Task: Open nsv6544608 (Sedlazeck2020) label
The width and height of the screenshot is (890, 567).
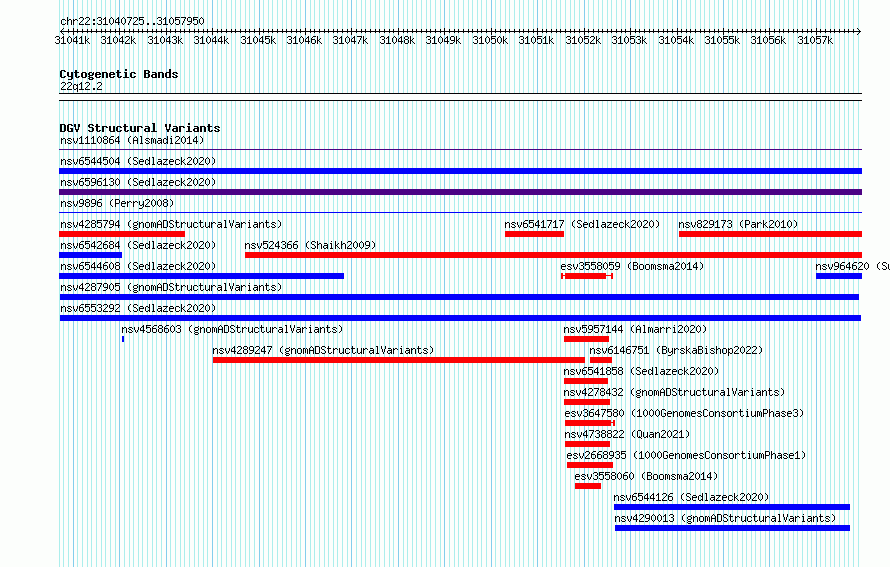Action: point(138,266)
